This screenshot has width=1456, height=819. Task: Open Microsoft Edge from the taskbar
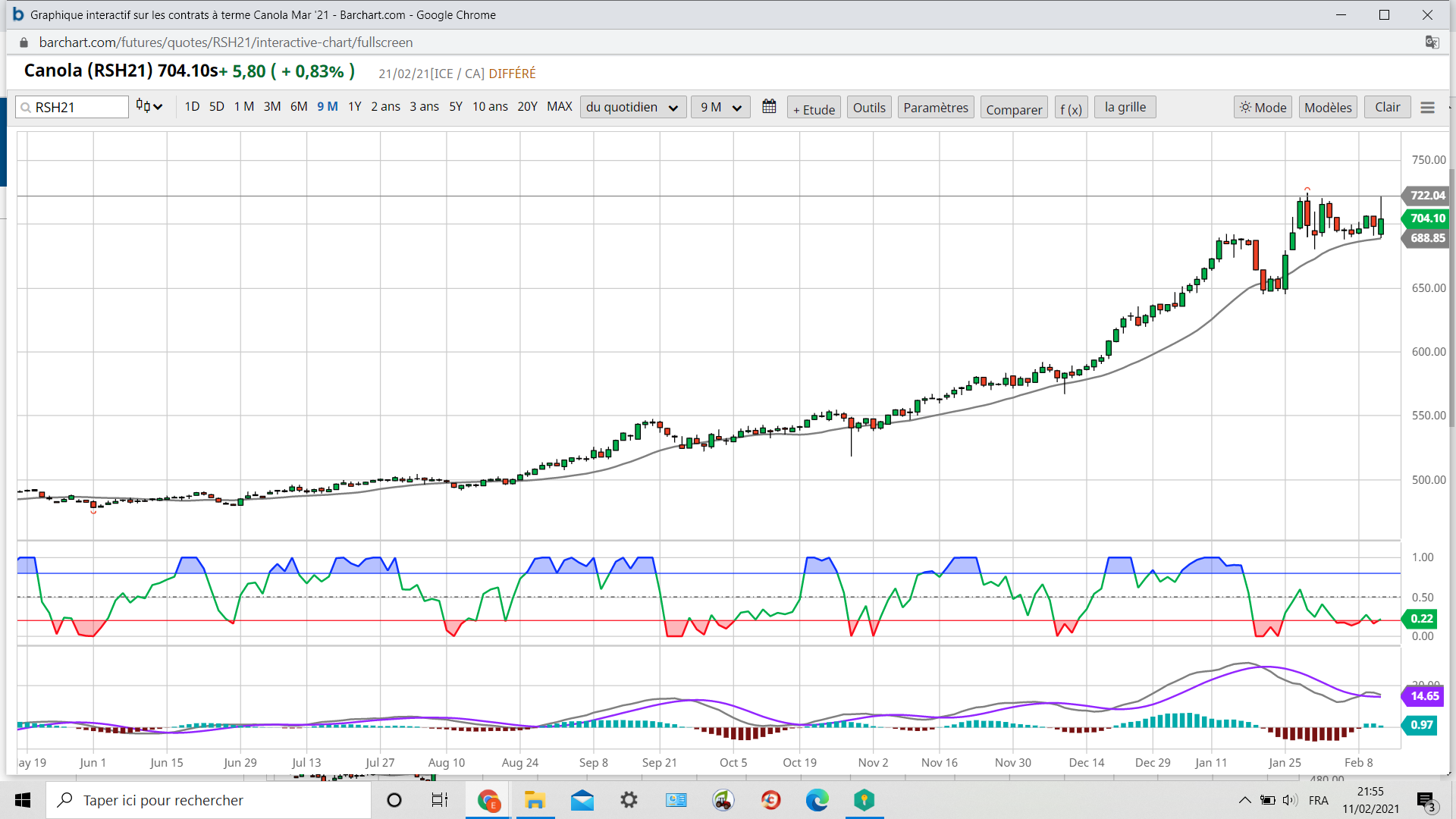817,800
